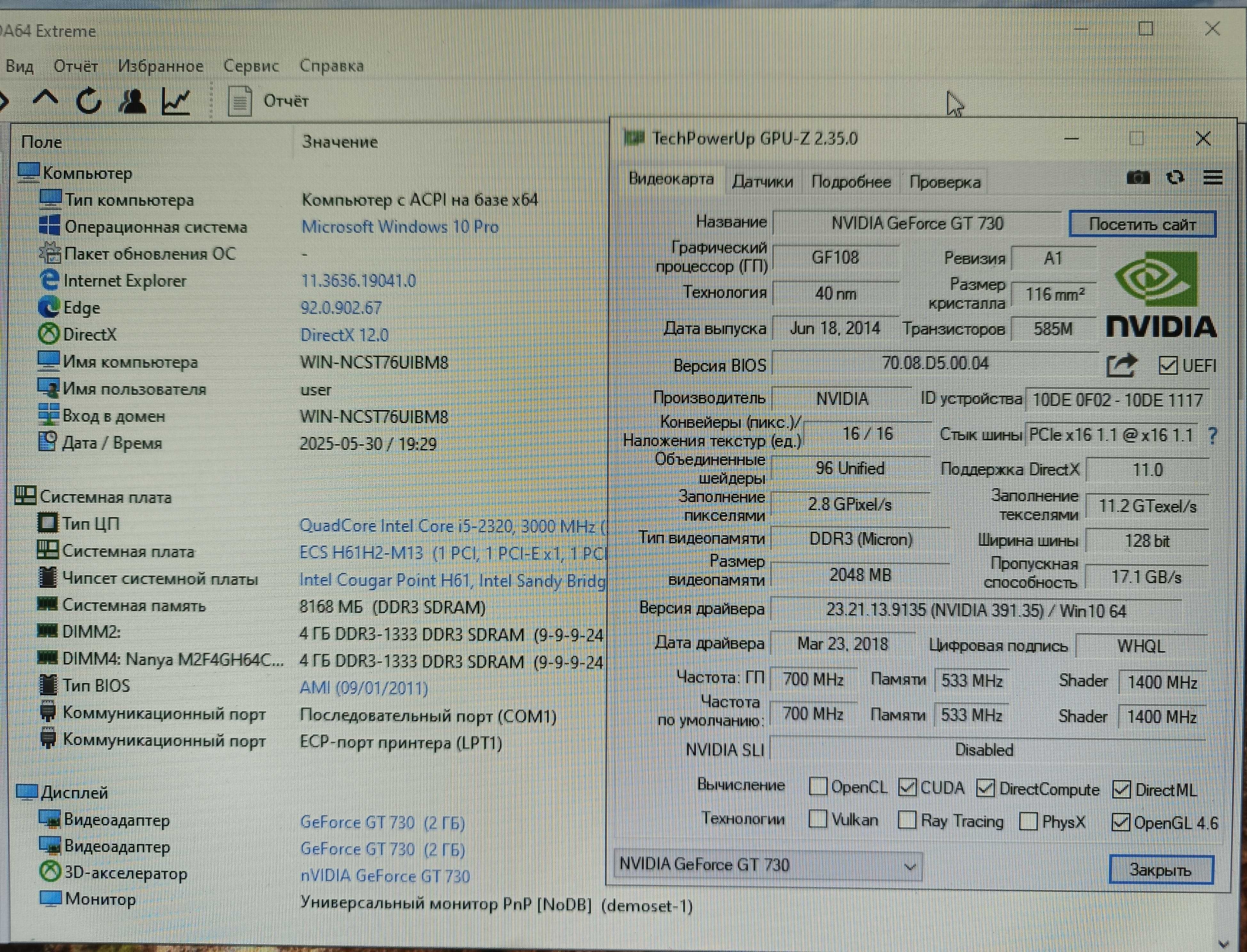Click Системная память row icon

tap(47, 604)
